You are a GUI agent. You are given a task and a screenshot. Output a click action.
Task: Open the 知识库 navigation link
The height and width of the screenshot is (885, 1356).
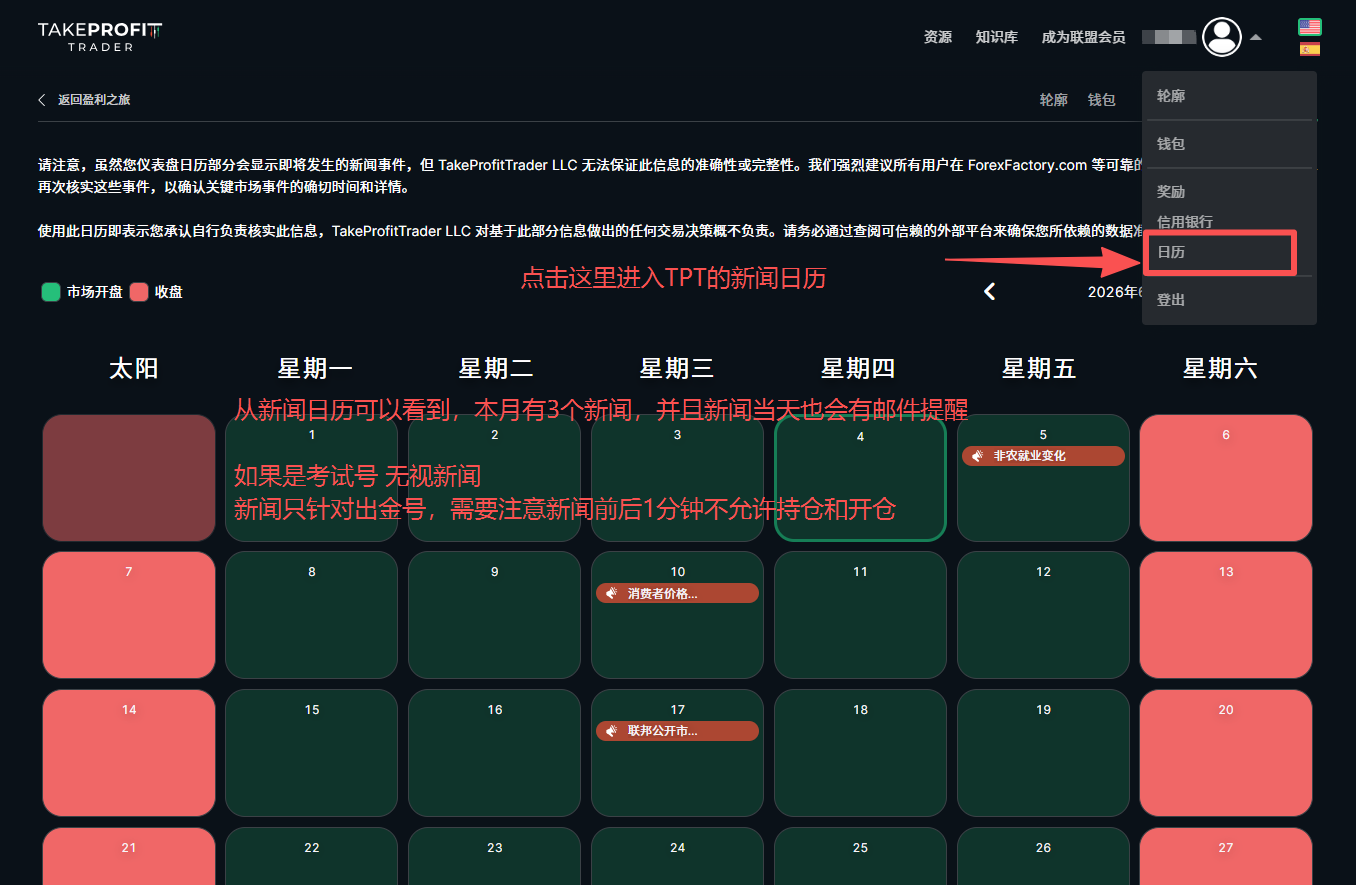pos(996,37)
